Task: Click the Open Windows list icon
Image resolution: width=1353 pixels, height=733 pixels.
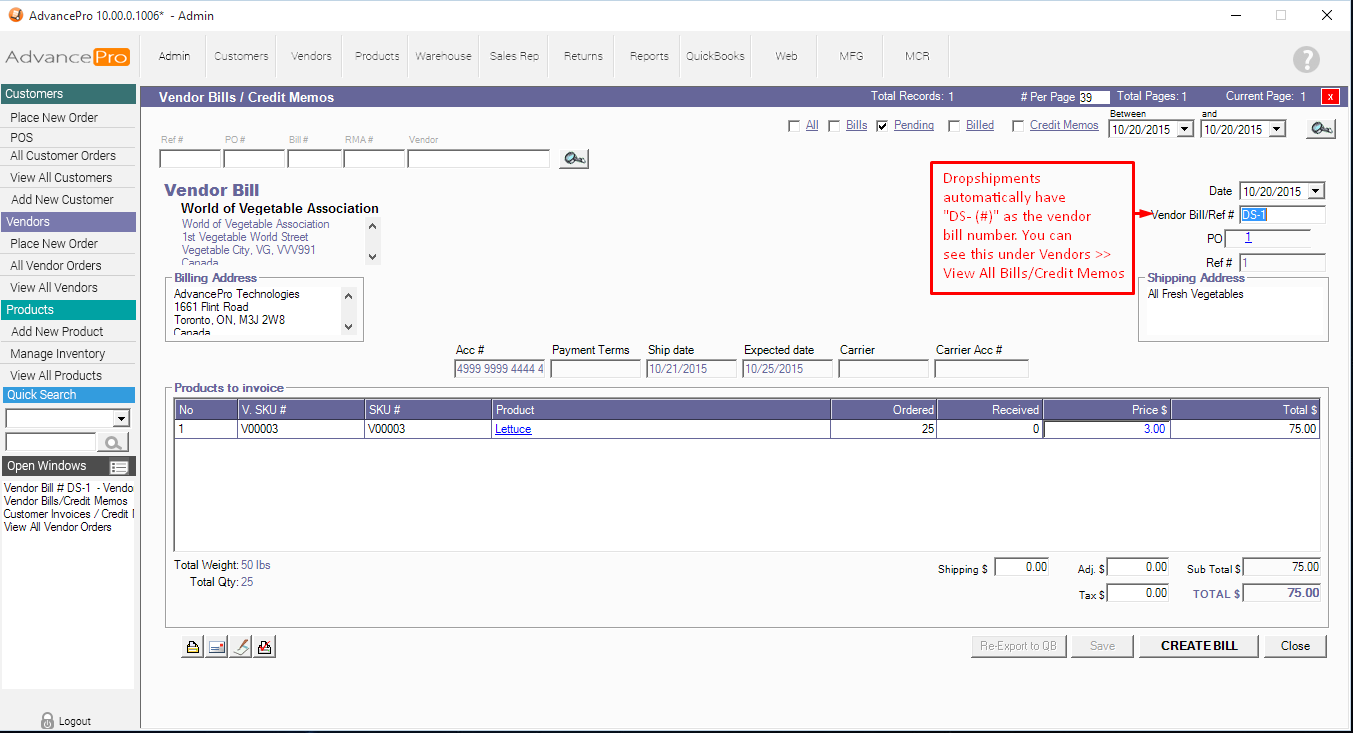Action: click(119, 467)
